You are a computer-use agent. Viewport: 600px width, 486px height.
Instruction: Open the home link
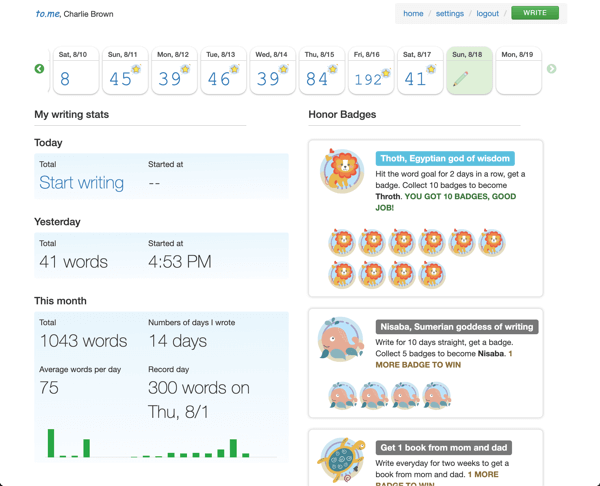413,14
